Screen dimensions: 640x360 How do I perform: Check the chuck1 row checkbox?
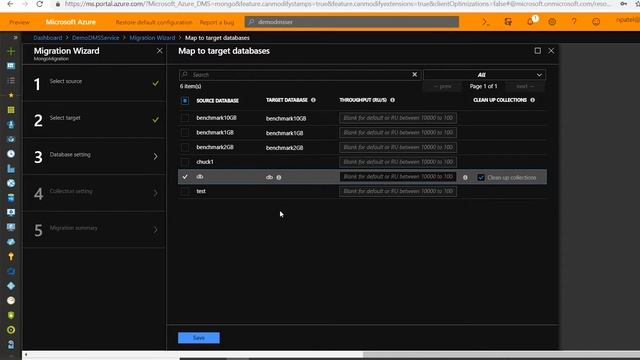coord(185,162)
